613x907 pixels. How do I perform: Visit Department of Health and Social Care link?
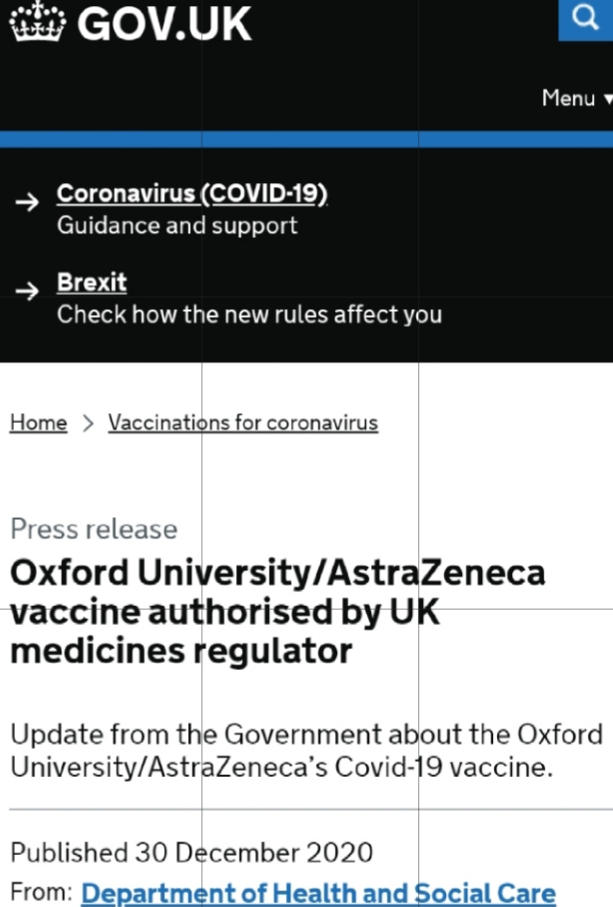pyautogui.click(x=318, y=893)
